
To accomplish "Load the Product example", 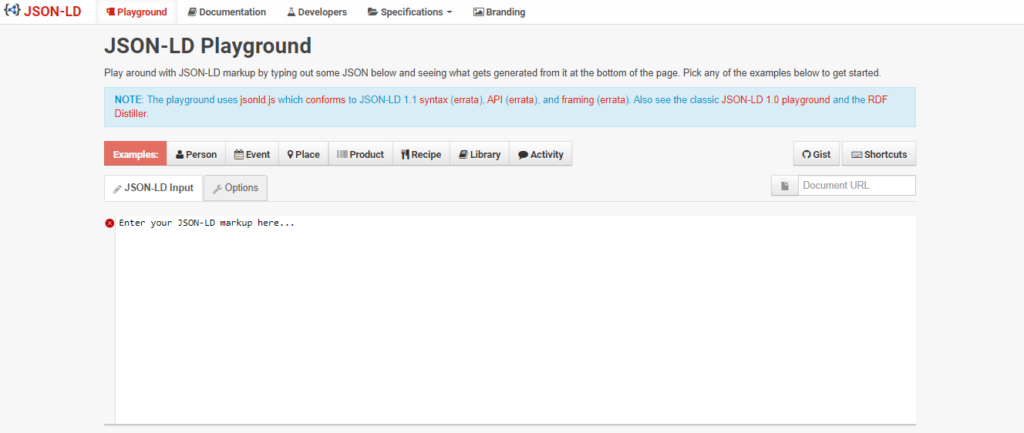I will 360,155.
